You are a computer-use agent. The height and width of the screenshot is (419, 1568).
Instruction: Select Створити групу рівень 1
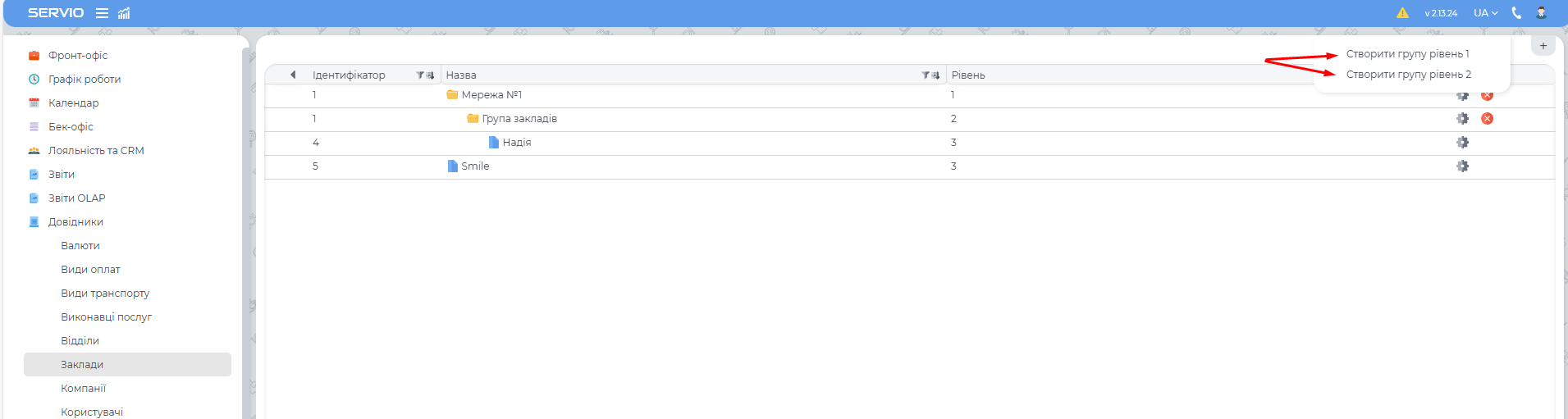1407,54
